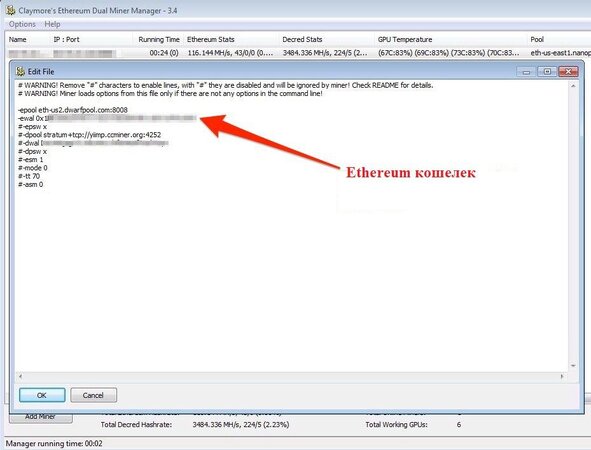Sort by Running Time column header
This screenshot has height=450, width=591.
[159, 40]
